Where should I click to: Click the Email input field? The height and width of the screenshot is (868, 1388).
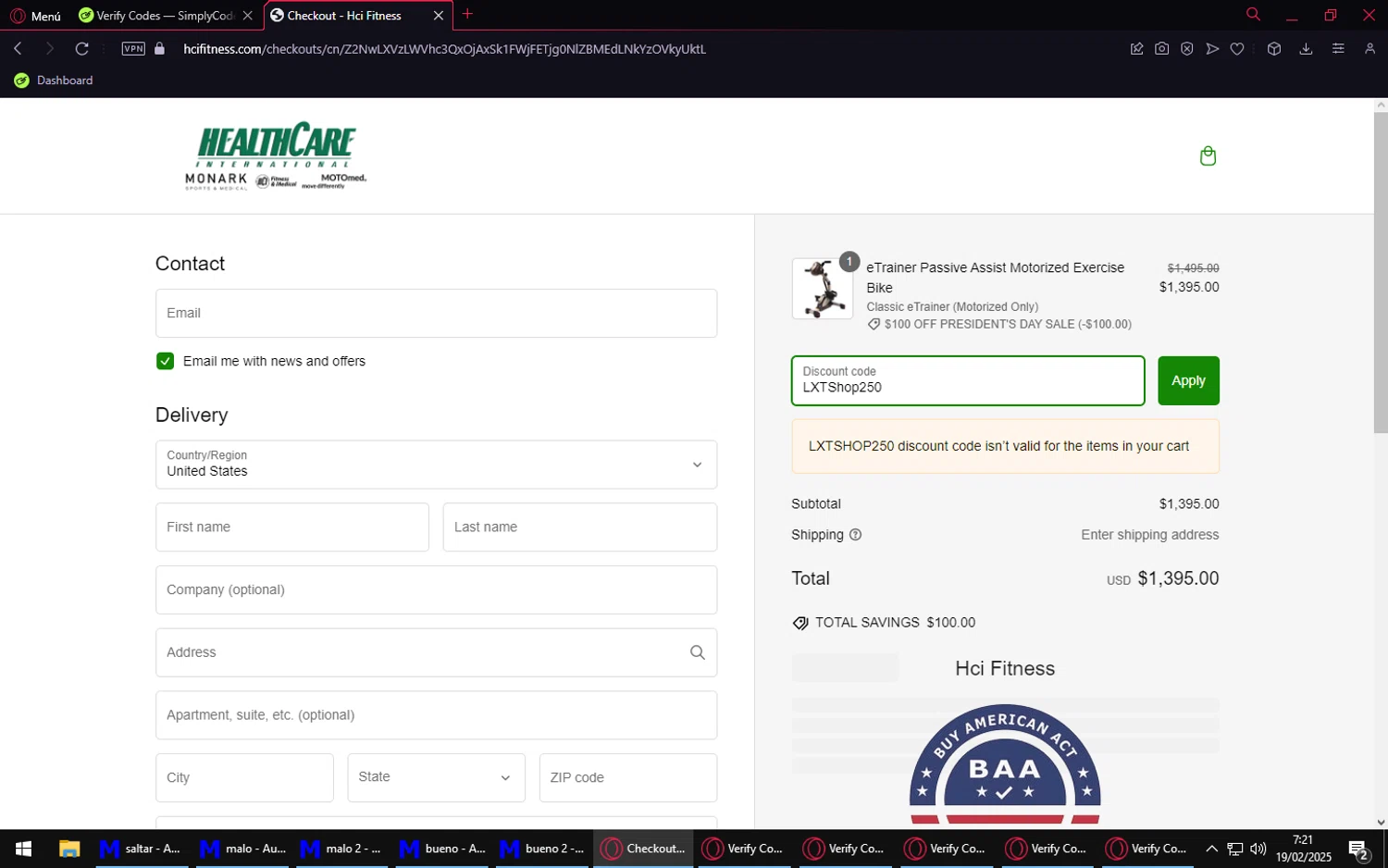coord(436,313)
